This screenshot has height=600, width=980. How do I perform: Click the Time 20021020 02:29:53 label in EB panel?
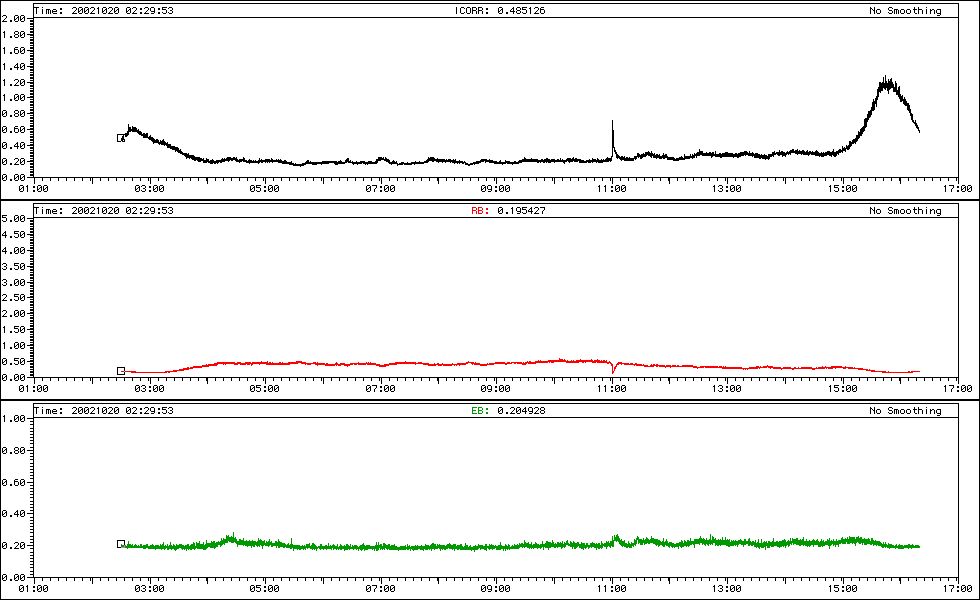104,411
